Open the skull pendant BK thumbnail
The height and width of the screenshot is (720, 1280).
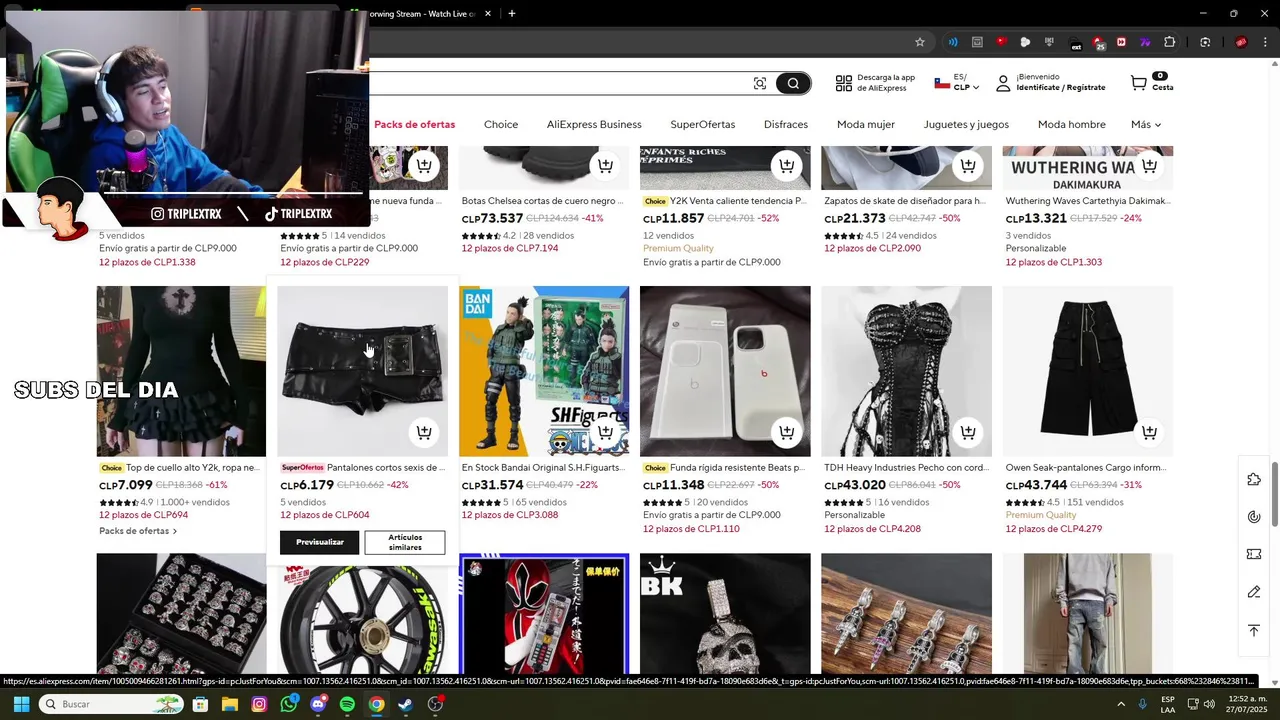[x=725, y=613]
